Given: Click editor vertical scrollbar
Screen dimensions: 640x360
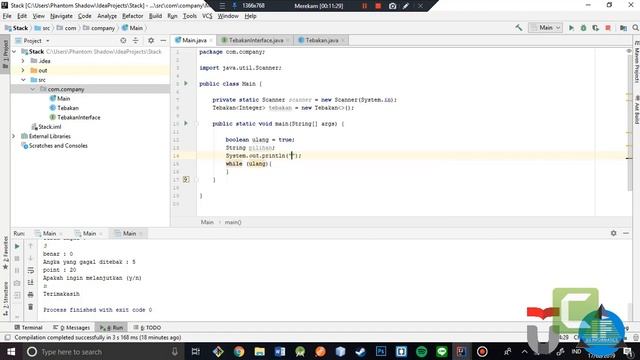Looking at the screenshot, I should point(629,122).
